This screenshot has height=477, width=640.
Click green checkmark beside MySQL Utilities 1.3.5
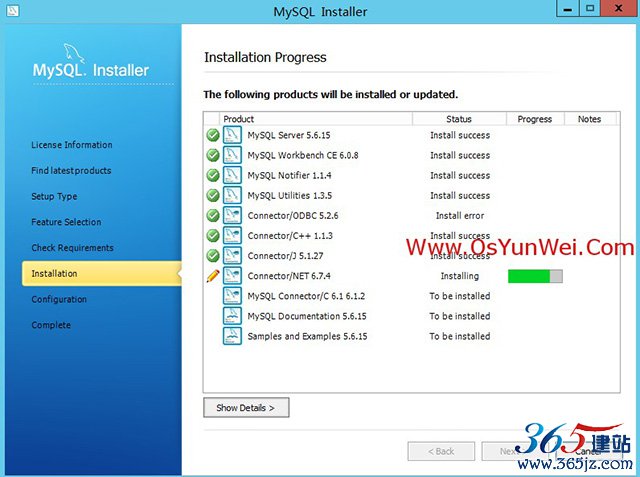coord(213,195)
